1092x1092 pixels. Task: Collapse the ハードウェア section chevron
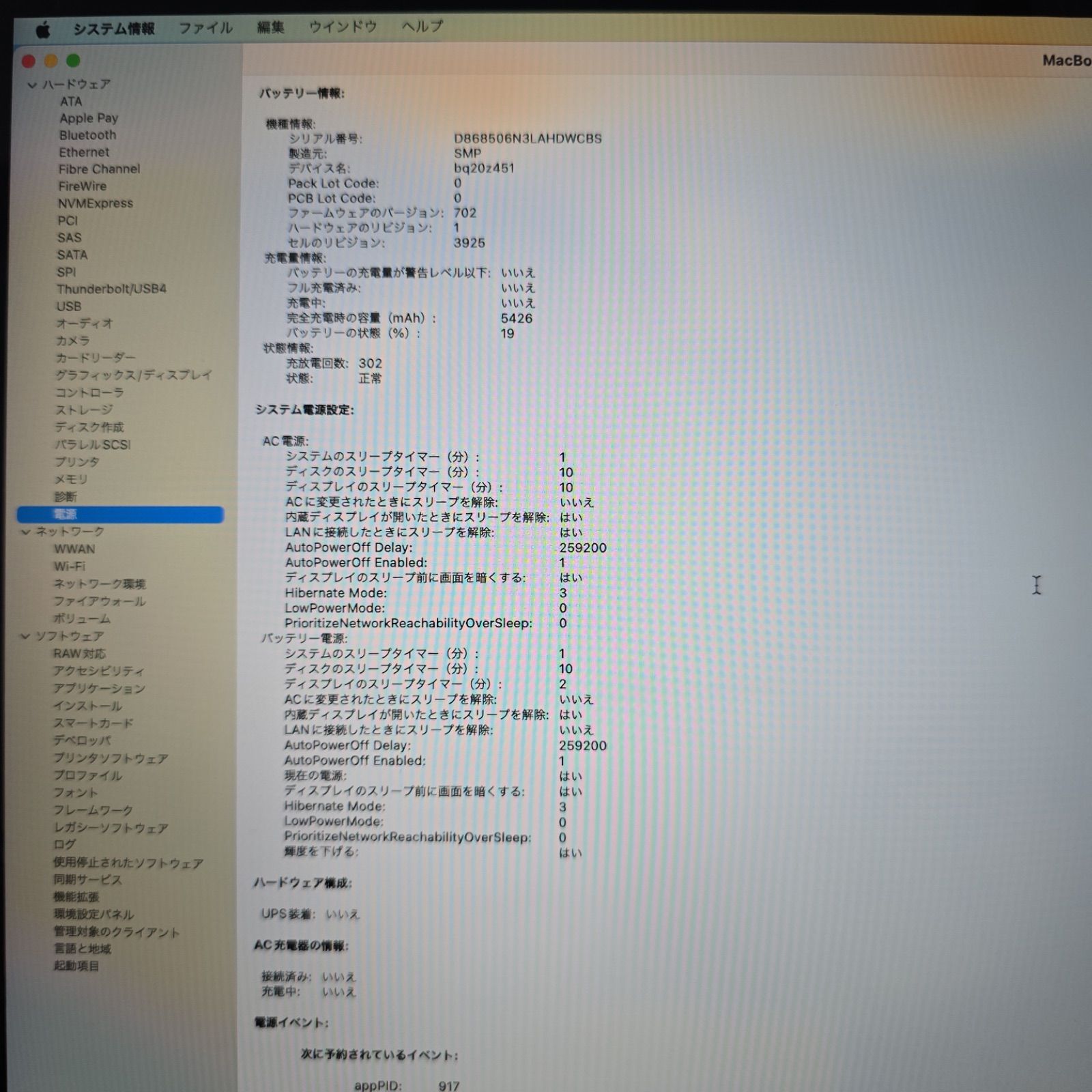point(32,85)
